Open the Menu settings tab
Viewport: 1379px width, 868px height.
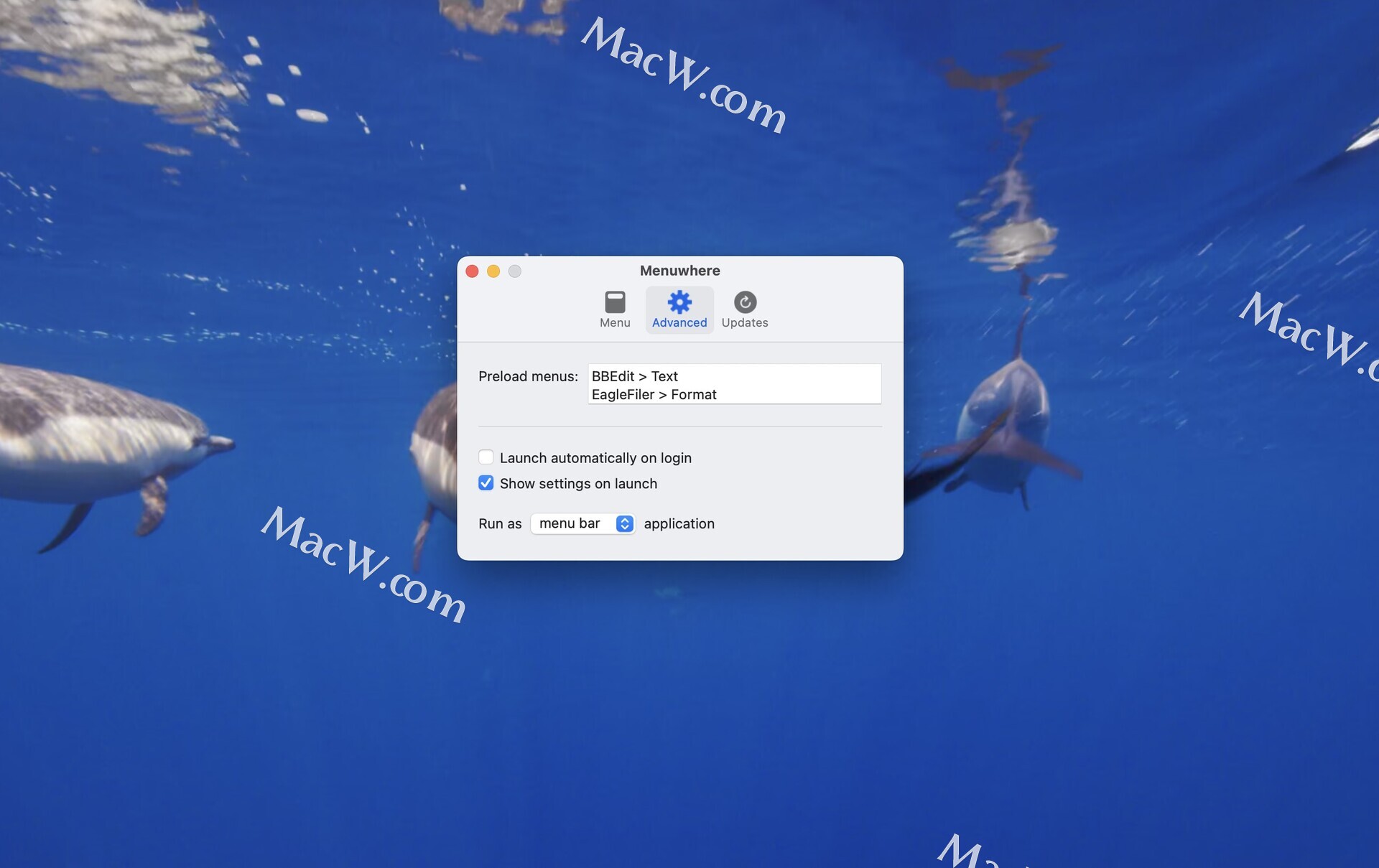point(615,309)
